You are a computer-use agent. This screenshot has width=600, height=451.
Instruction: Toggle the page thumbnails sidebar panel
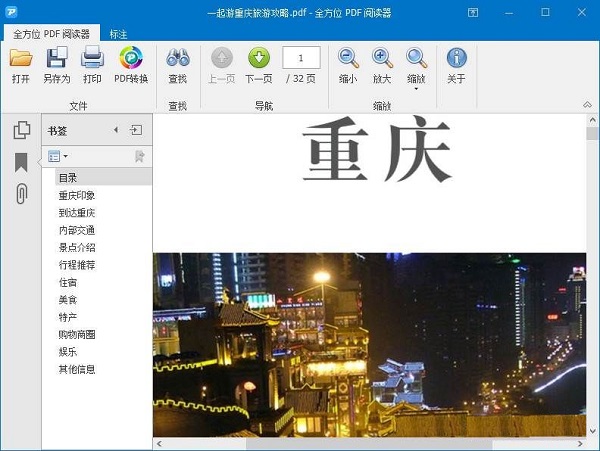tap(21, 130)
